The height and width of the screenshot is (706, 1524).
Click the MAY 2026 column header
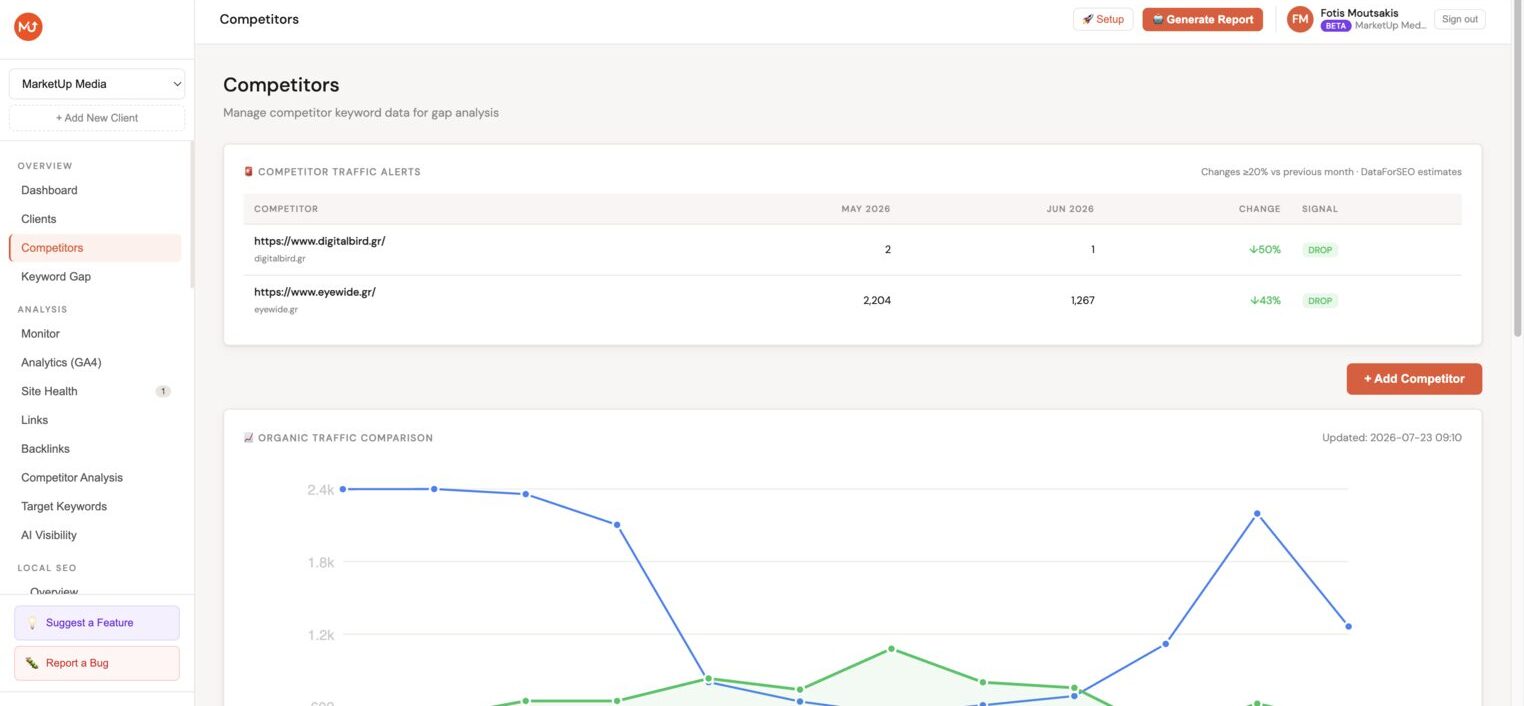866,209
